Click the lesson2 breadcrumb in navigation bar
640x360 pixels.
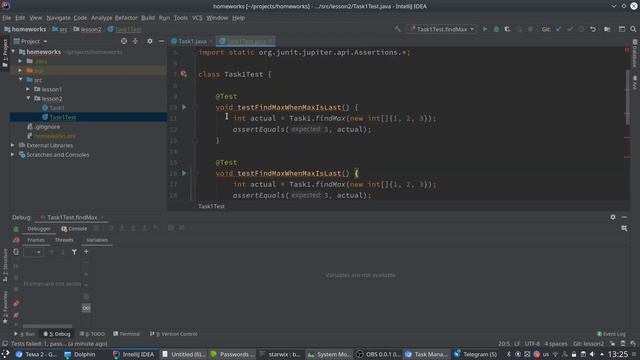87,29
